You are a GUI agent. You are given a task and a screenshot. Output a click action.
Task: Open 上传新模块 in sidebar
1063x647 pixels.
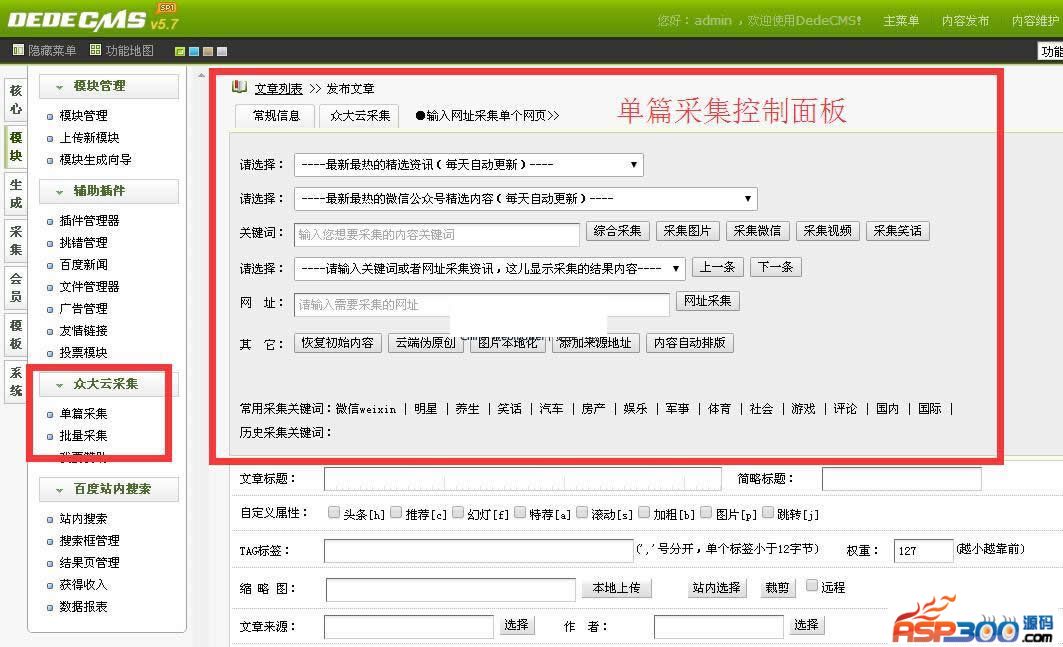pos(89,138)
